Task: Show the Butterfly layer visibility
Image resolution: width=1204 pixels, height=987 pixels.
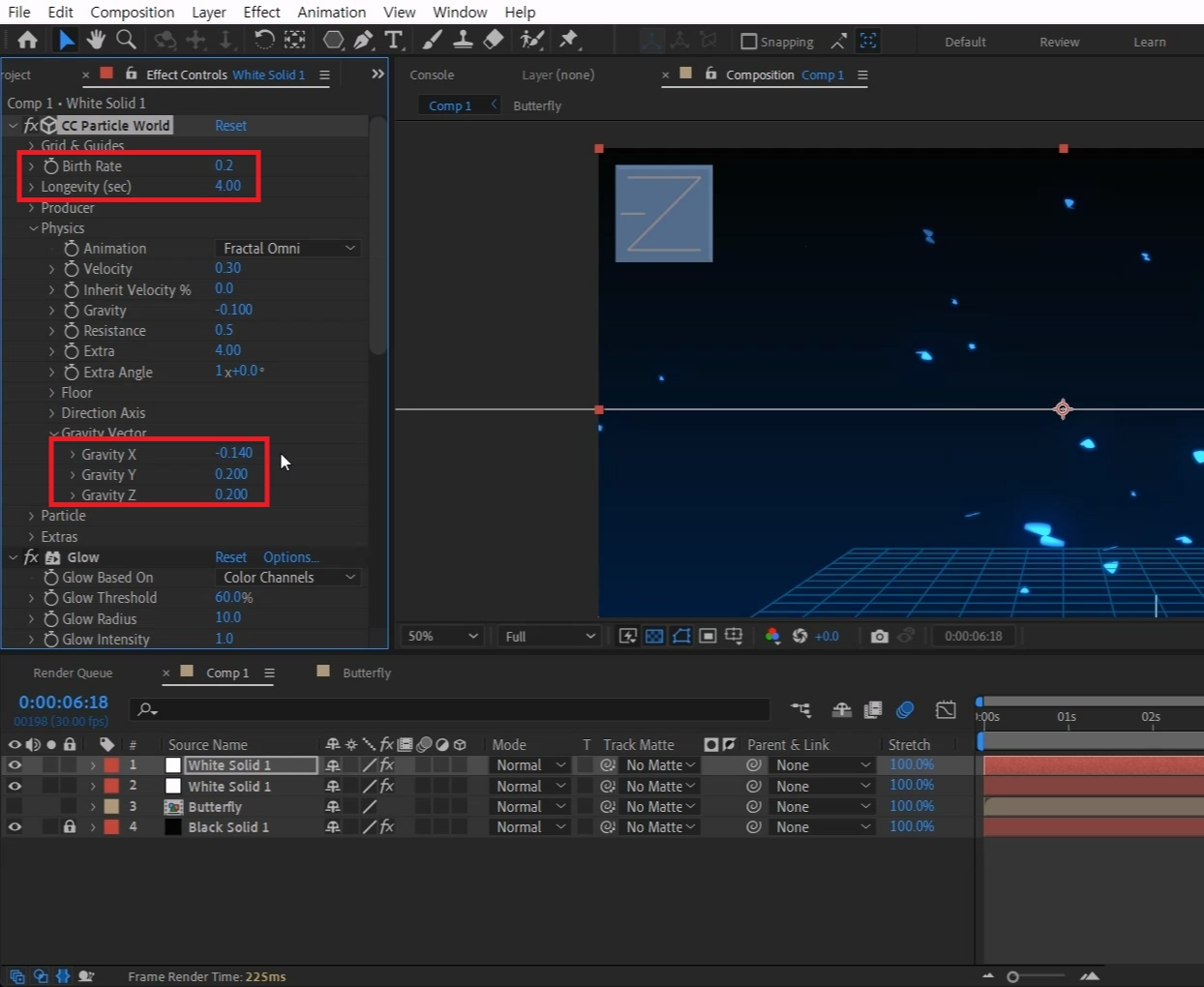Action: [15, 806]
